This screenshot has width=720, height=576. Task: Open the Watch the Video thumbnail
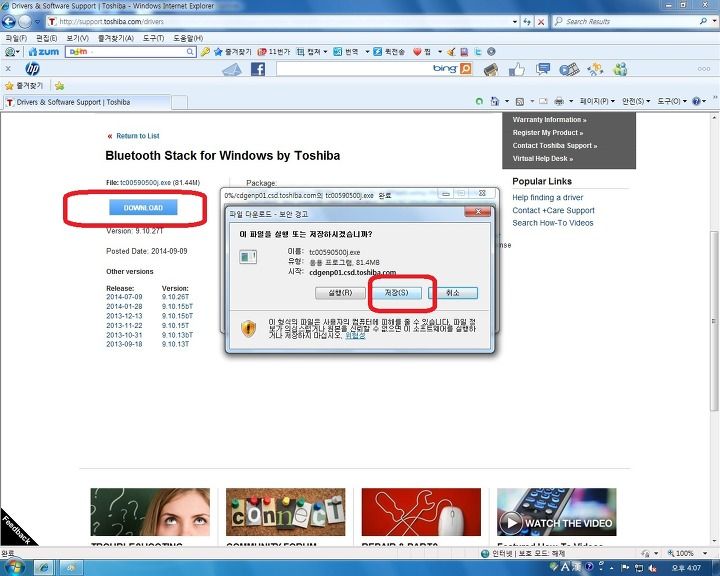tap(557, 512)
